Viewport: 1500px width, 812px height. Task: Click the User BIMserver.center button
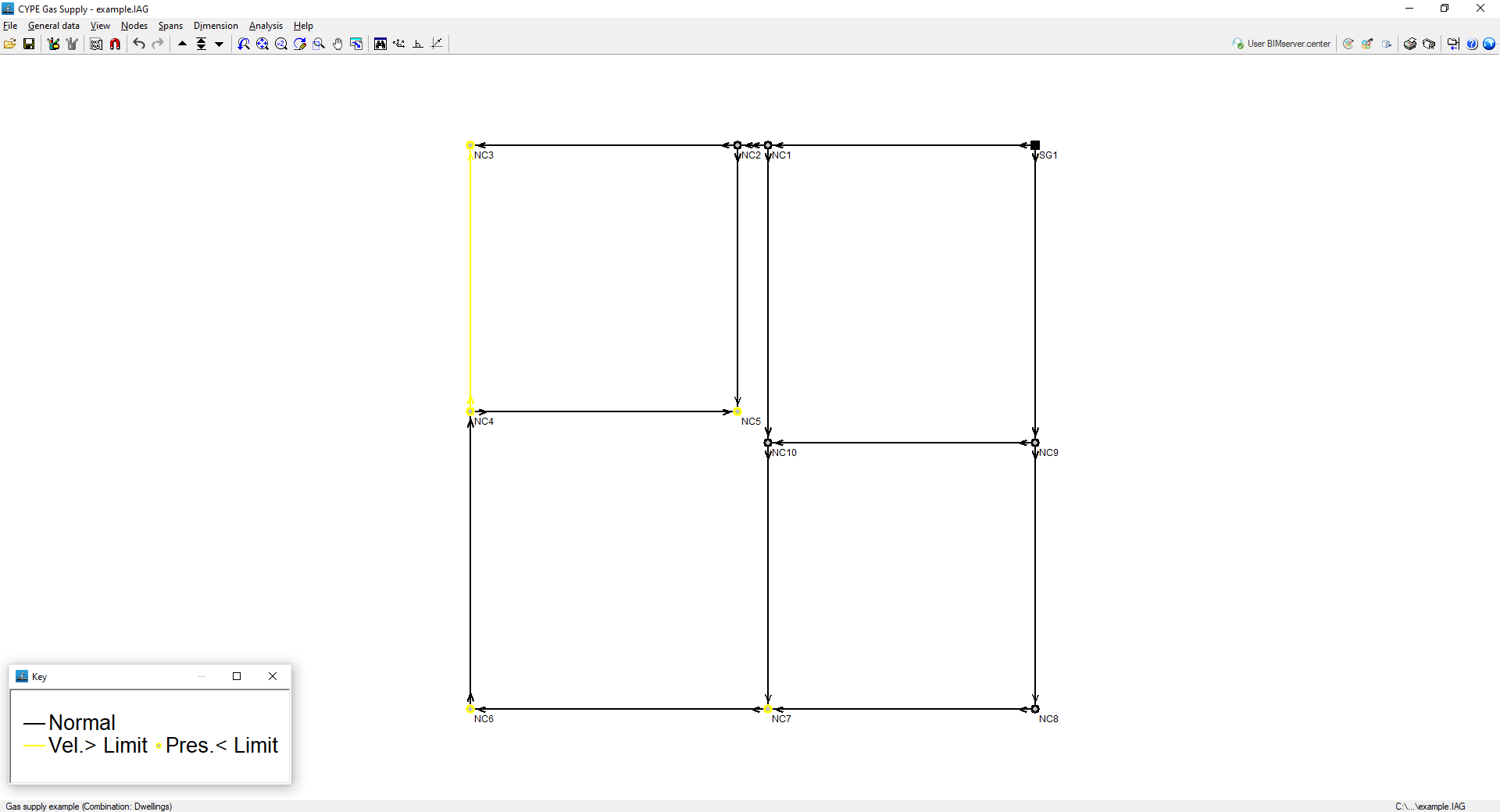pos(1281,44)
